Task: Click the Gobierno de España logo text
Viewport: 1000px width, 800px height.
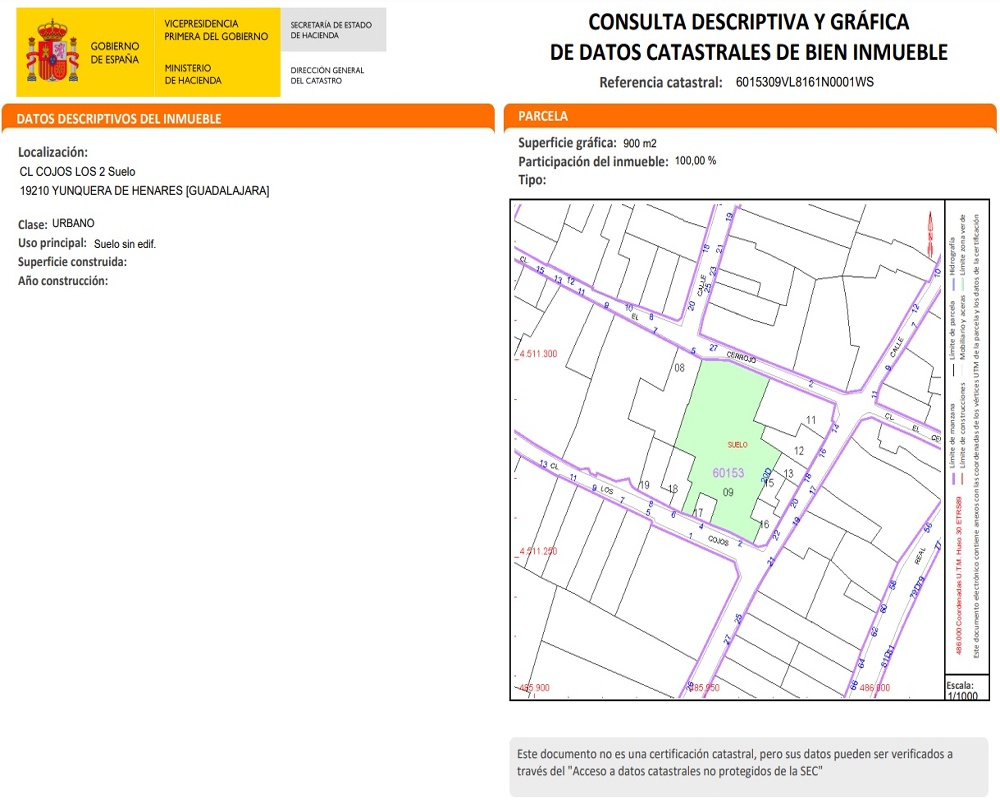Action: tap(115, 53)
